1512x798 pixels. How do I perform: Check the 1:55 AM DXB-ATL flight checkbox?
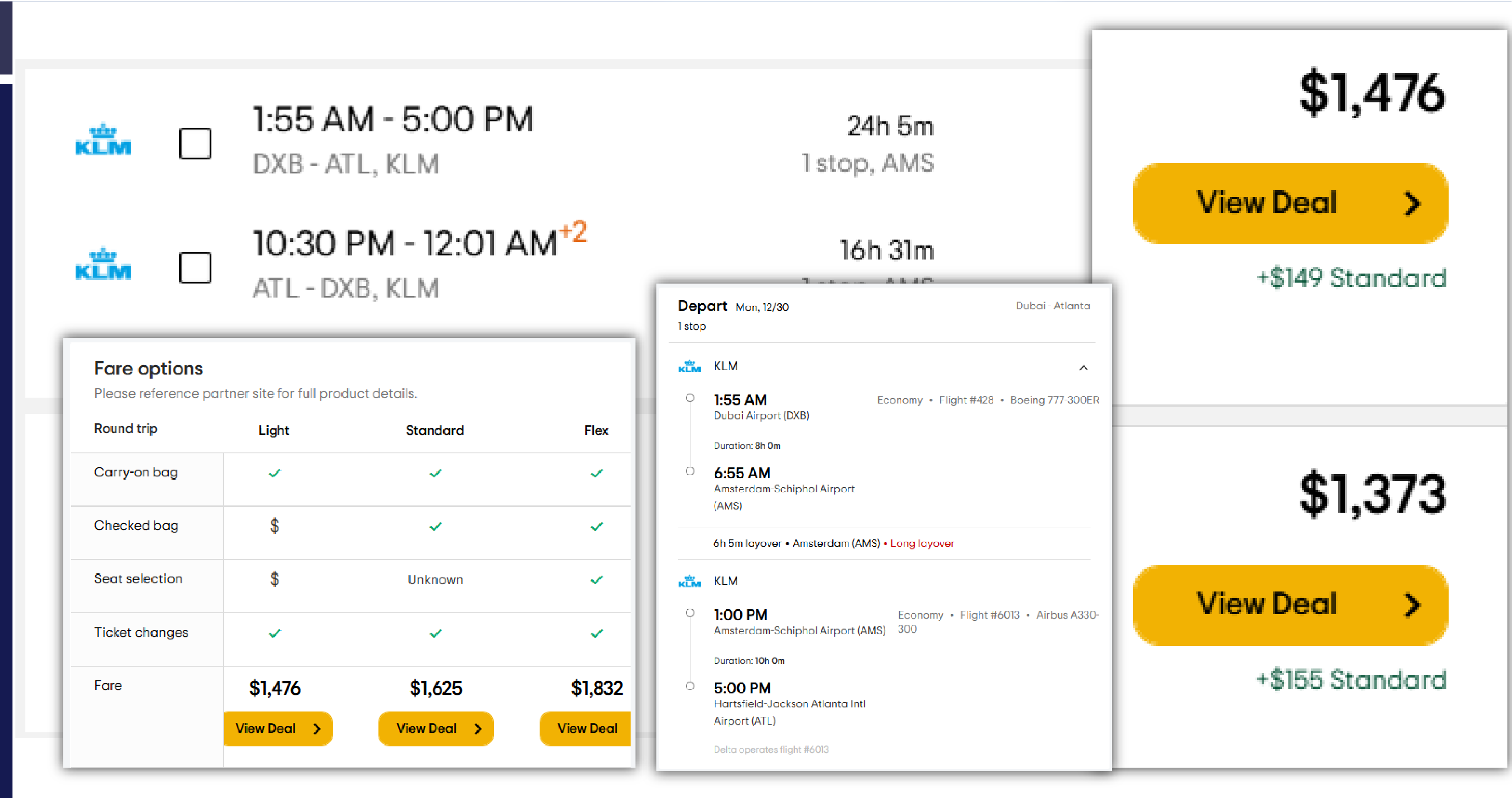tap(195, 143)
